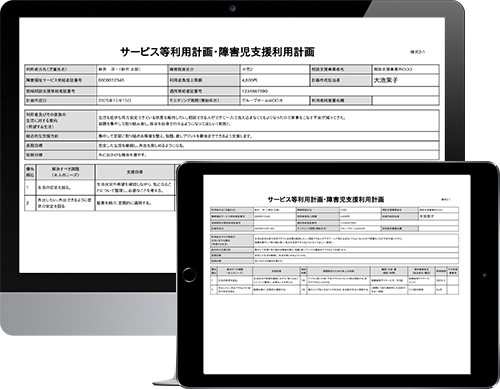Select priority row 2 need cell on the monitor
500x389 pixels.
point(65,203)
